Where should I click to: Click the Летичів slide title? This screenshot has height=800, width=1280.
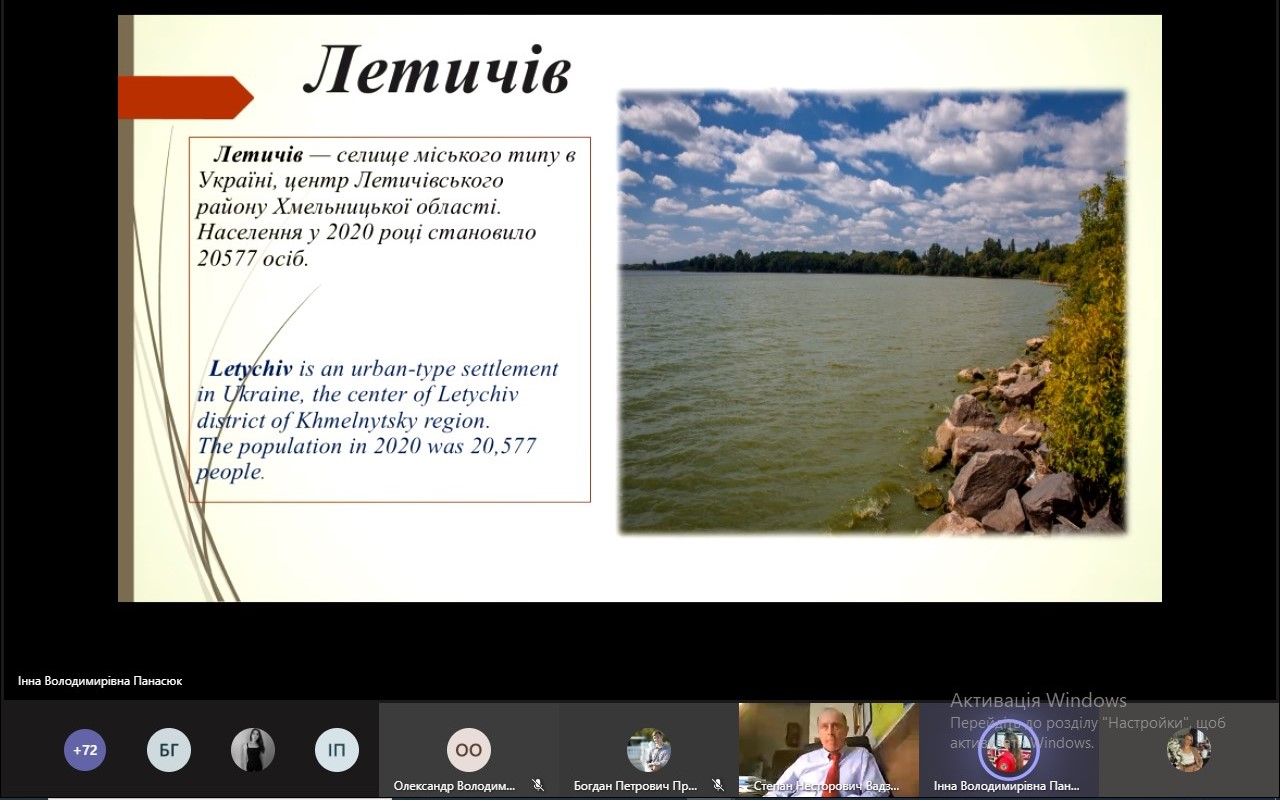(437, 72)
